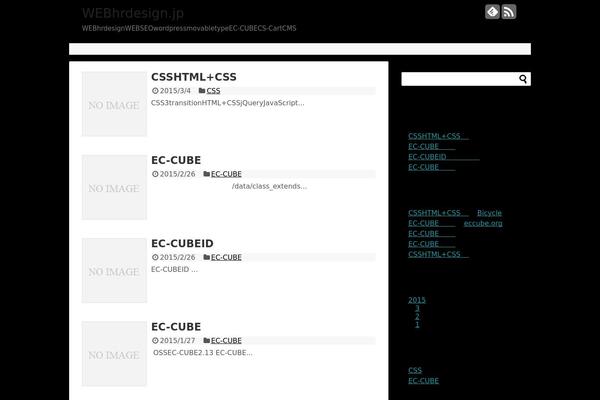
Task: Click NO IMAGE thumbnail of EC-CUBEID post
Action: [114, 271]
